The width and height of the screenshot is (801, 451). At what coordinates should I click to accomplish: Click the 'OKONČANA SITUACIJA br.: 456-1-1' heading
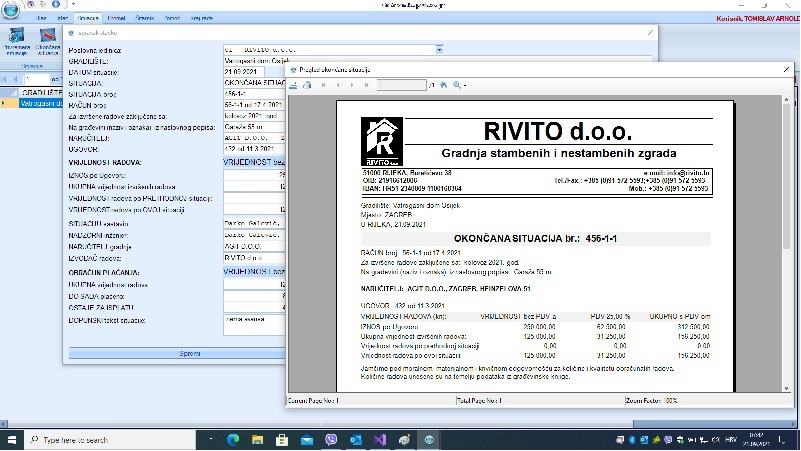pos(535,239)
